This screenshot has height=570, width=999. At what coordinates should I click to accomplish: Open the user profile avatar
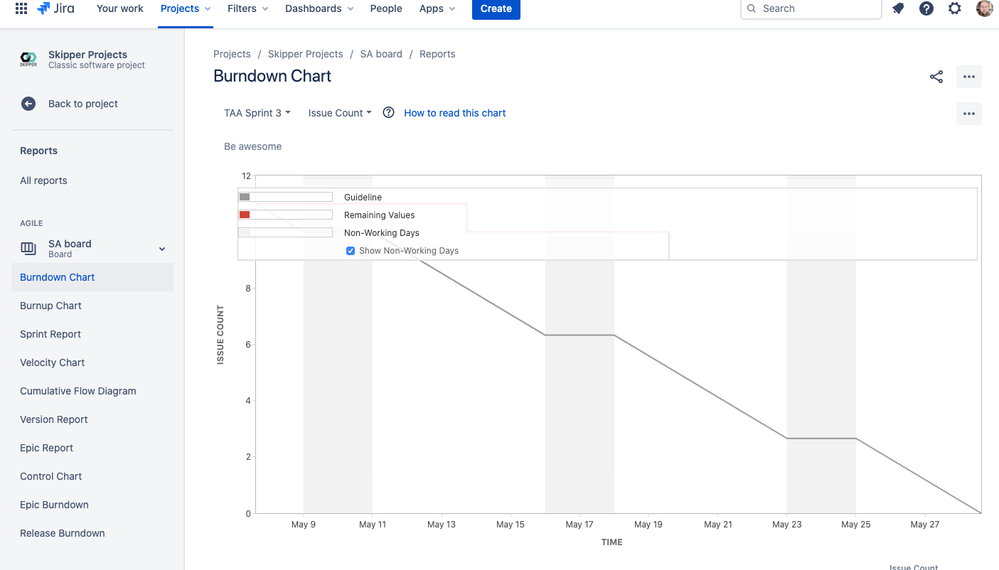[x=984, y=8]
